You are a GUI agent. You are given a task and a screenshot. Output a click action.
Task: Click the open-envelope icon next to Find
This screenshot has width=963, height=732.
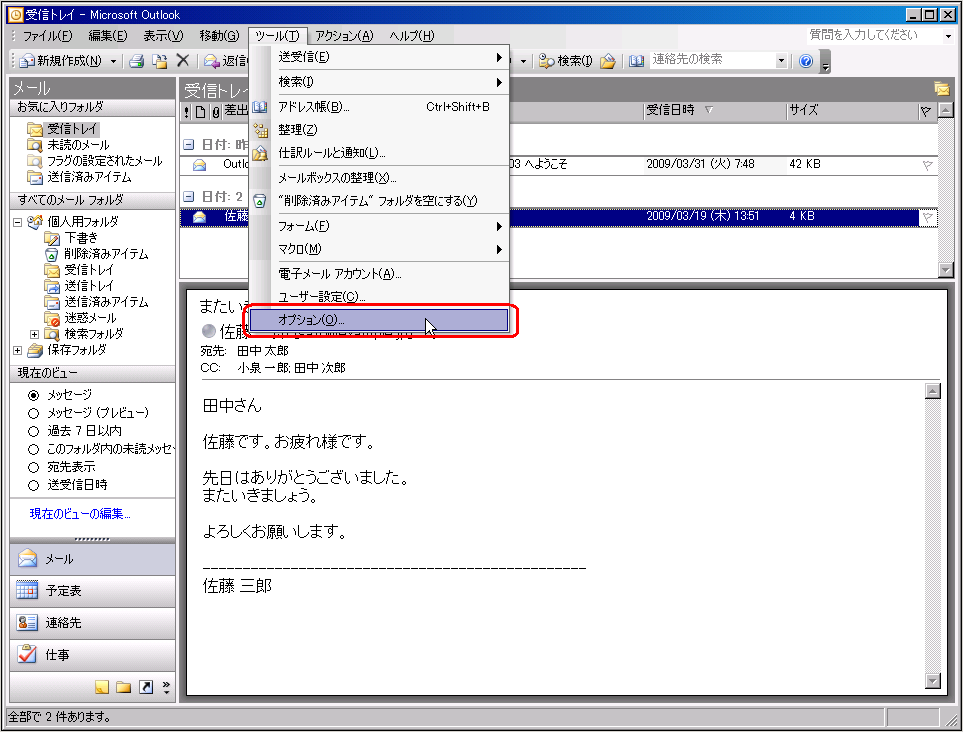(x=607, y=61)
